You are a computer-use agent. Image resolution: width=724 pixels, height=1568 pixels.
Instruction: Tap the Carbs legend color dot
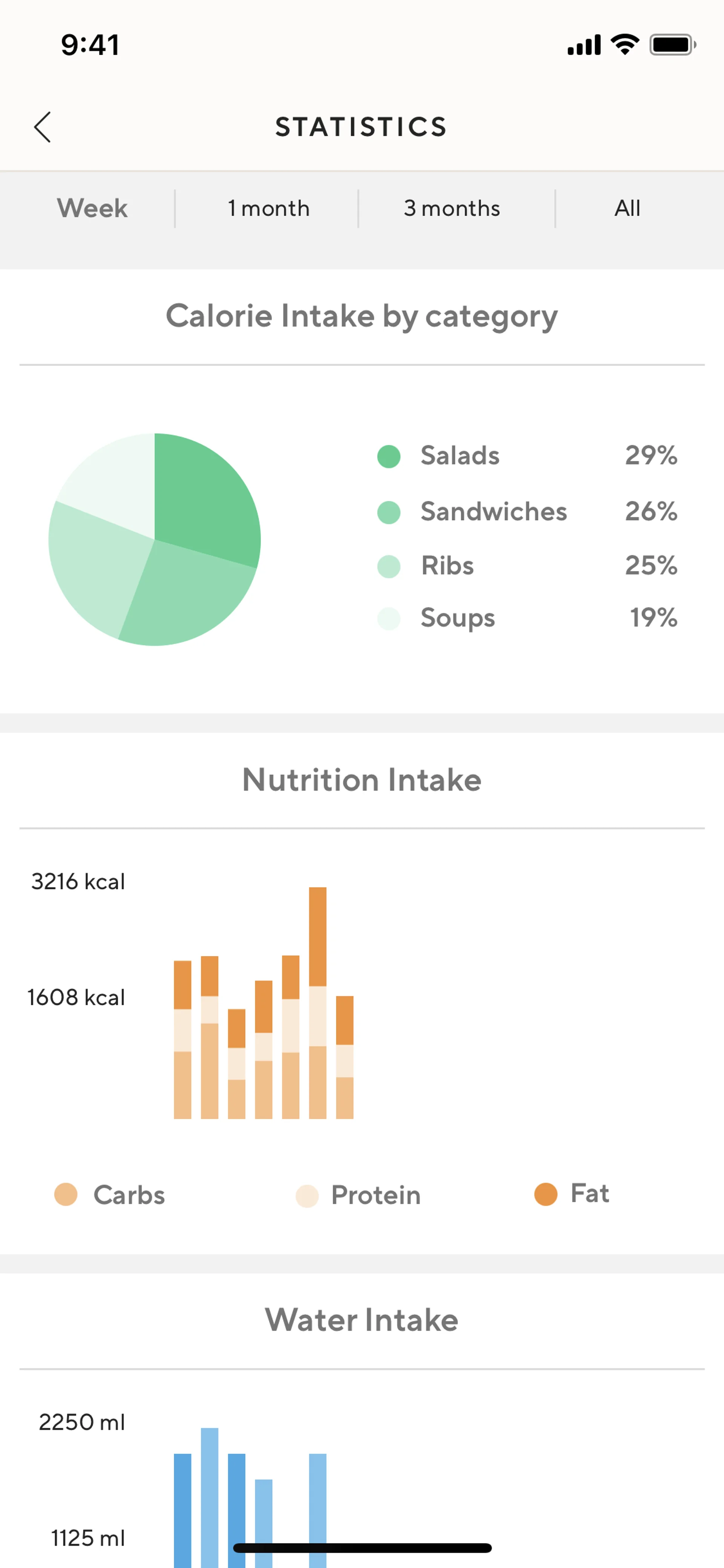click(x=66, y=1194)
